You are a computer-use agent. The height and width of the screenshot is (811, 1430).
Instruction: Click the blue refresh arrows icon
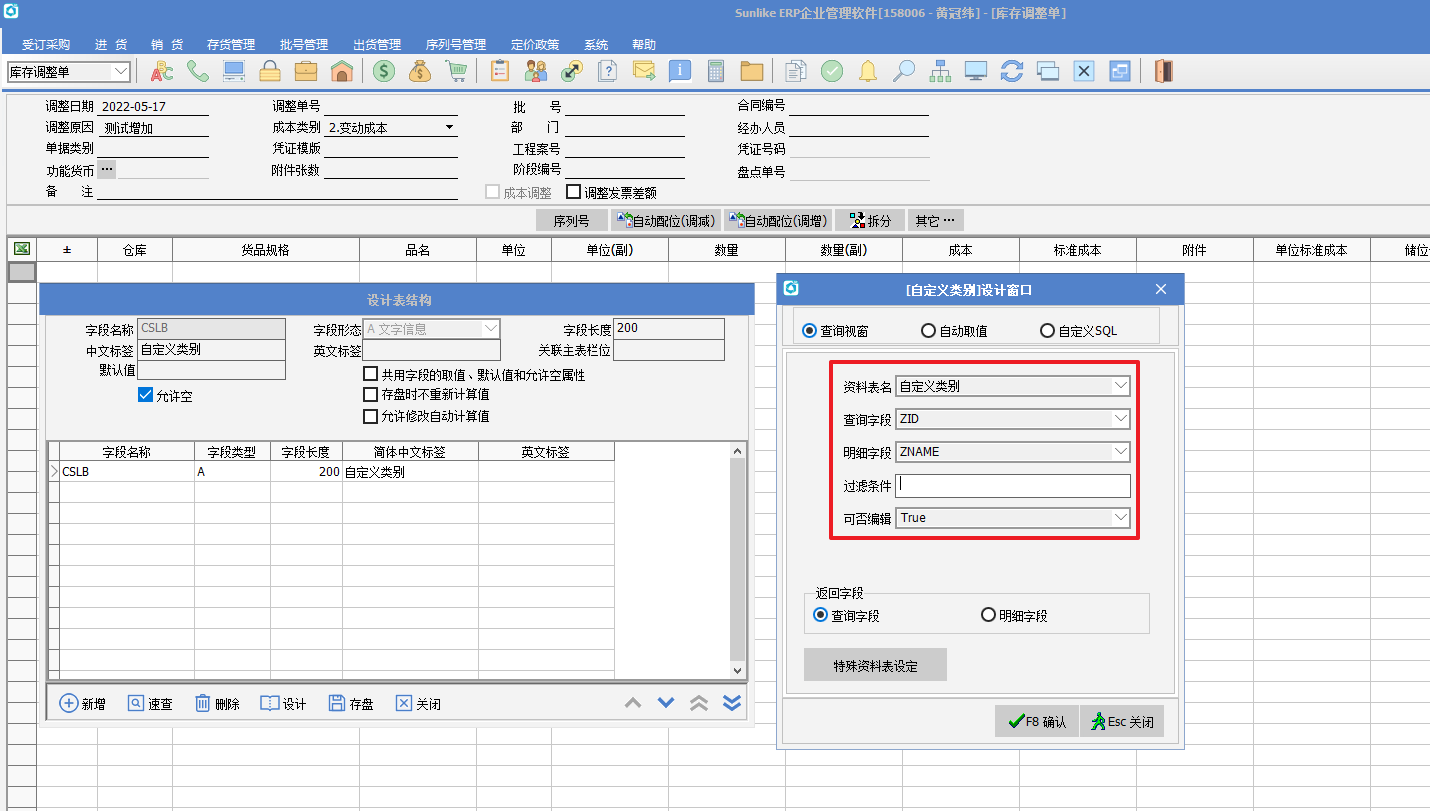point(1012,71)
